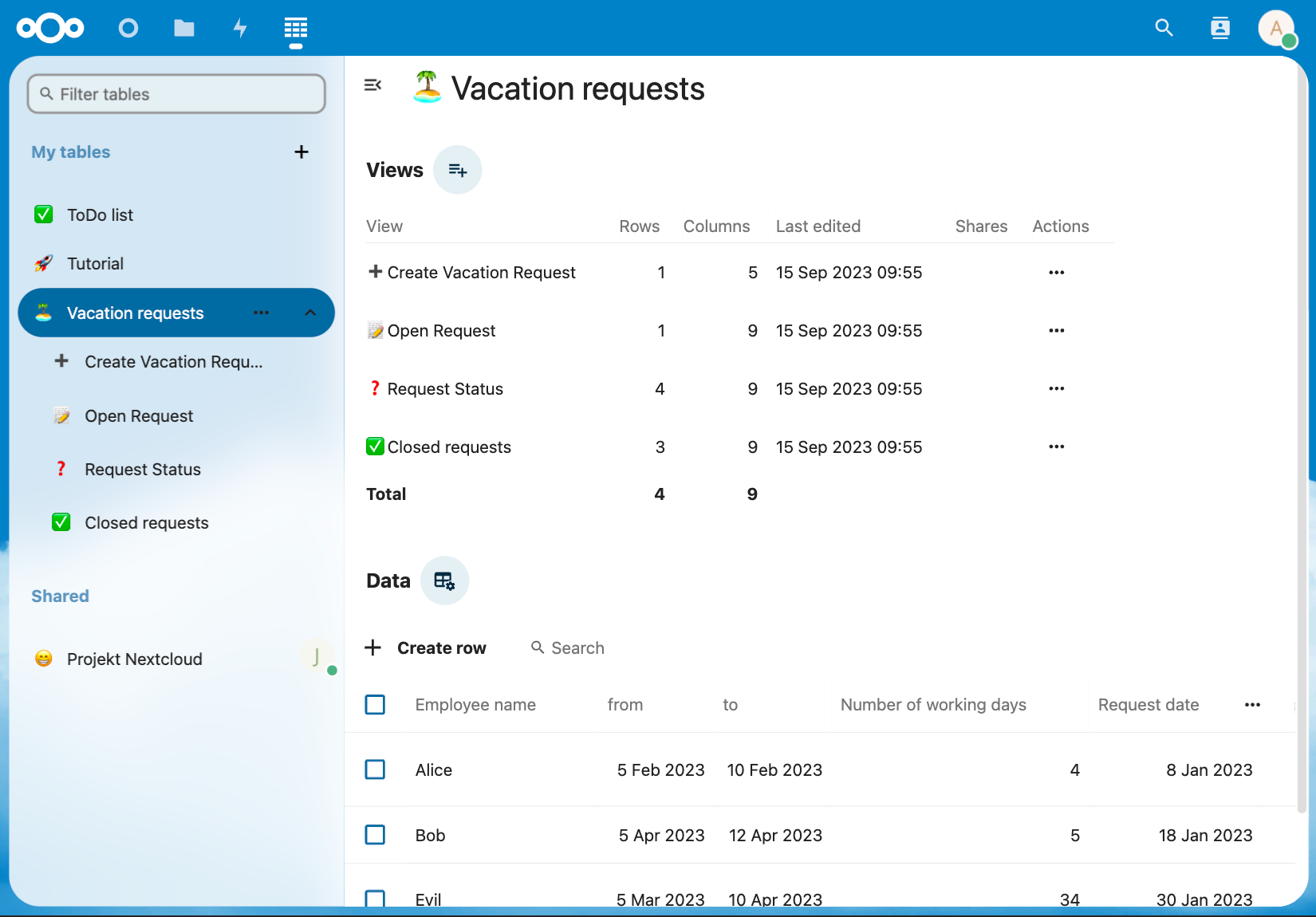Open the Activity lightning icon

240,29
